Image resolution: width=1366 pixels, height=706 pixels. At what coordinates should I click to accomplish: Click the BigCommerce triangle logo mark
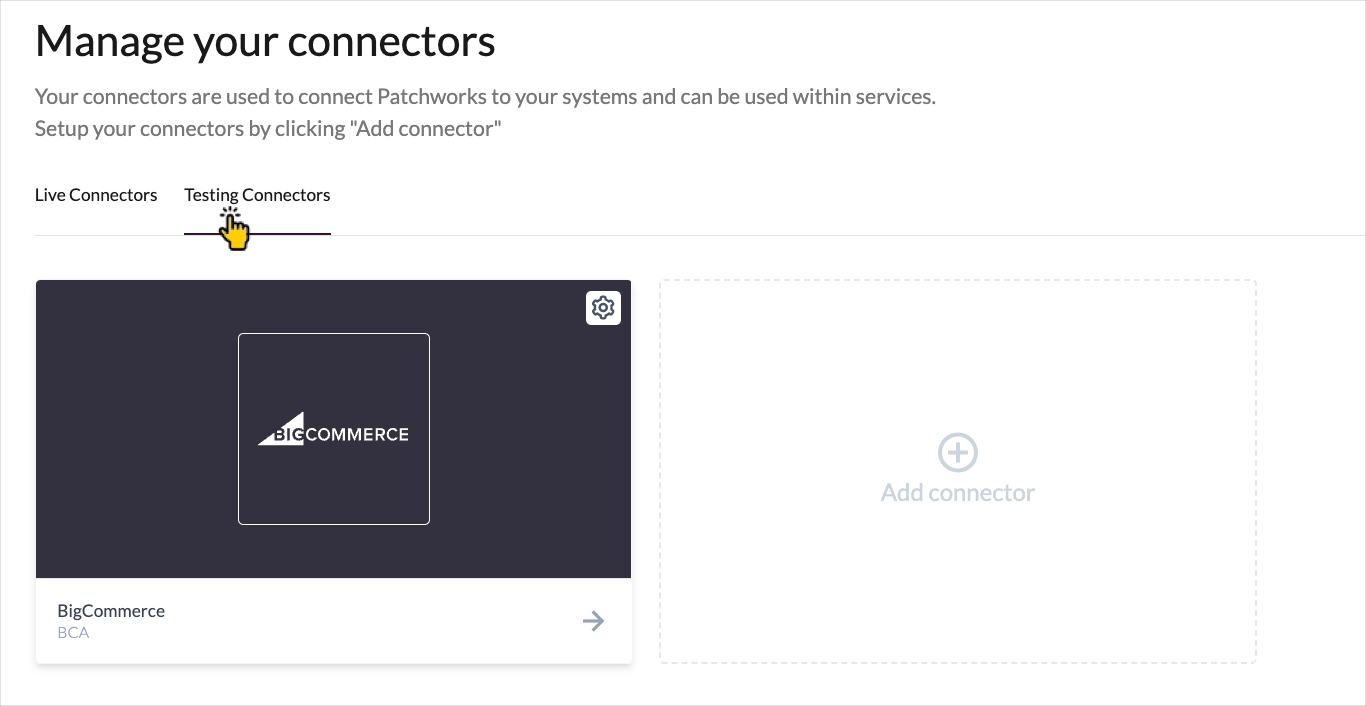coord(281,429)
